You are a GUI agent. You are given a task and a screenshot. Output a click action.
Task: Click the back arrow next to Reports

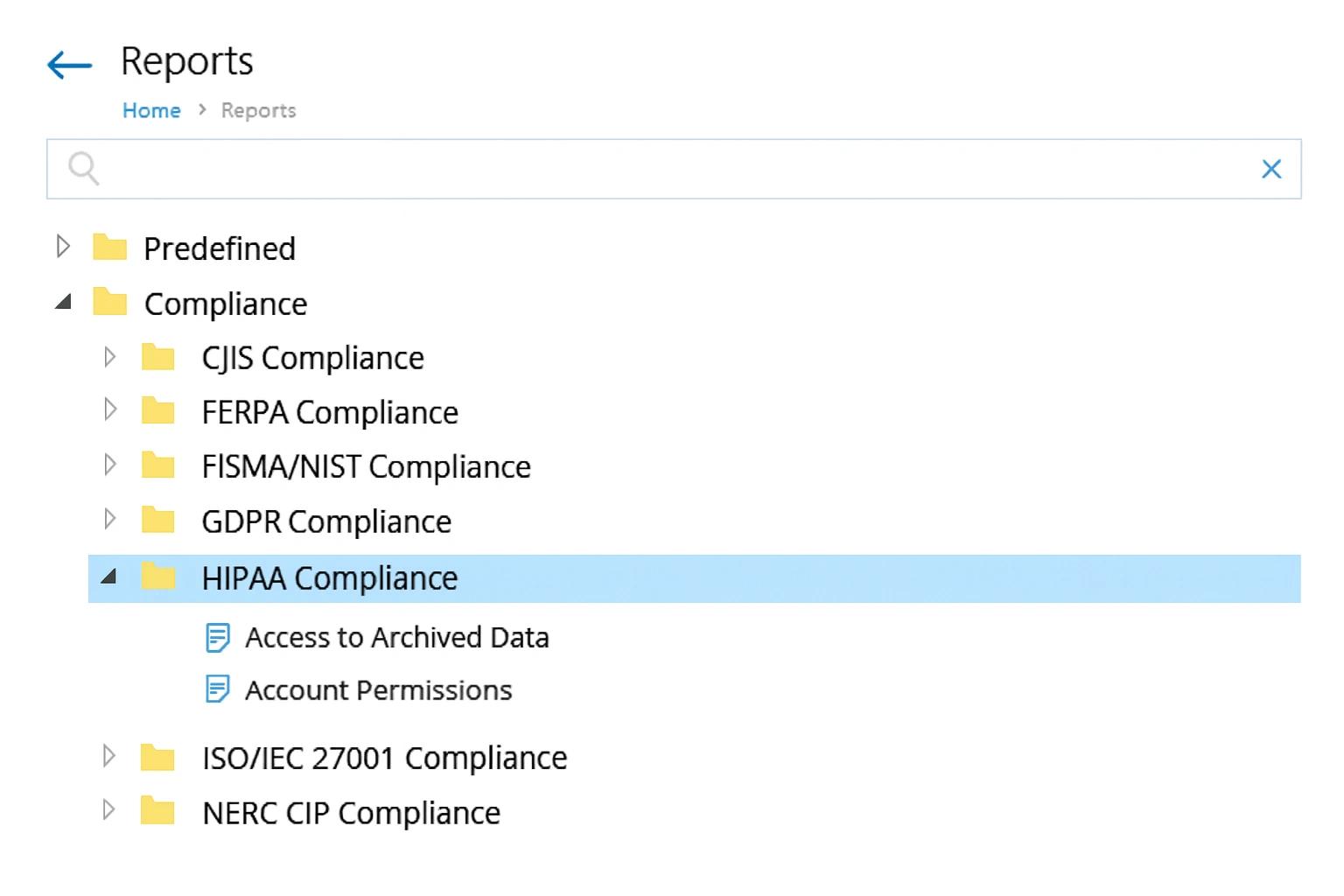point(68,64)
